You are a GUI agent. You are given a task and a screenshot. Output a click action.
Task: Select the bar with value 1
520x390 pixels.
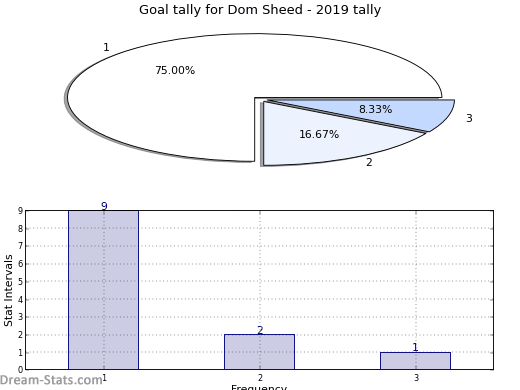coord(416,361)
